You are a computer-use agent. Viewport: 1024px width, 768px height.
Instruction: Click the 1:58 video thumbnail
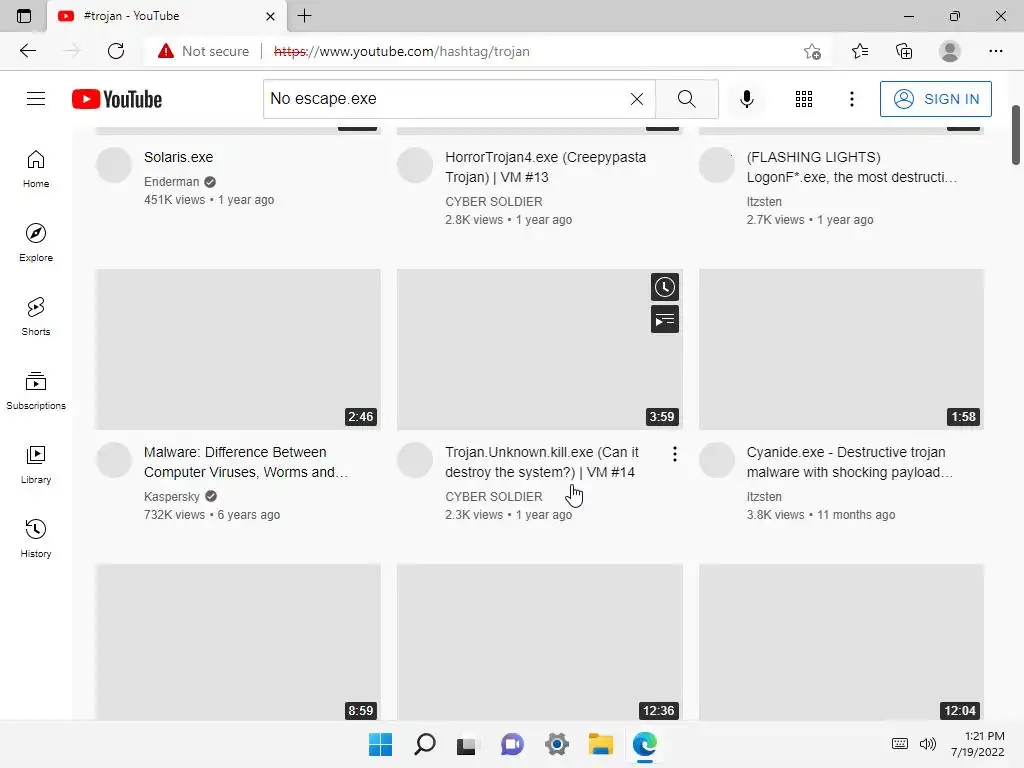click(x=841, y=349)
